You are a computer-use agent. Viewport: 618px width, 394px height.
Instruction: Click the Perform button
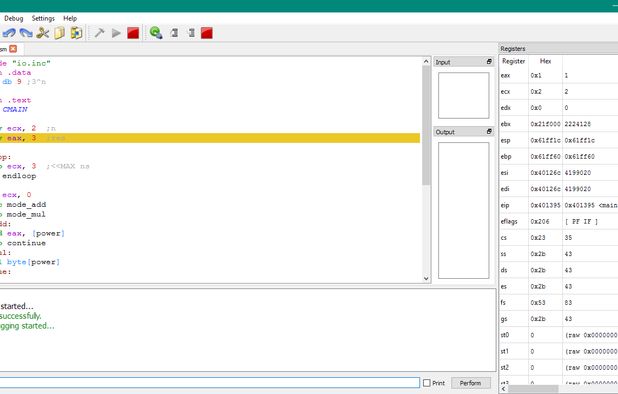coord(471,383)
